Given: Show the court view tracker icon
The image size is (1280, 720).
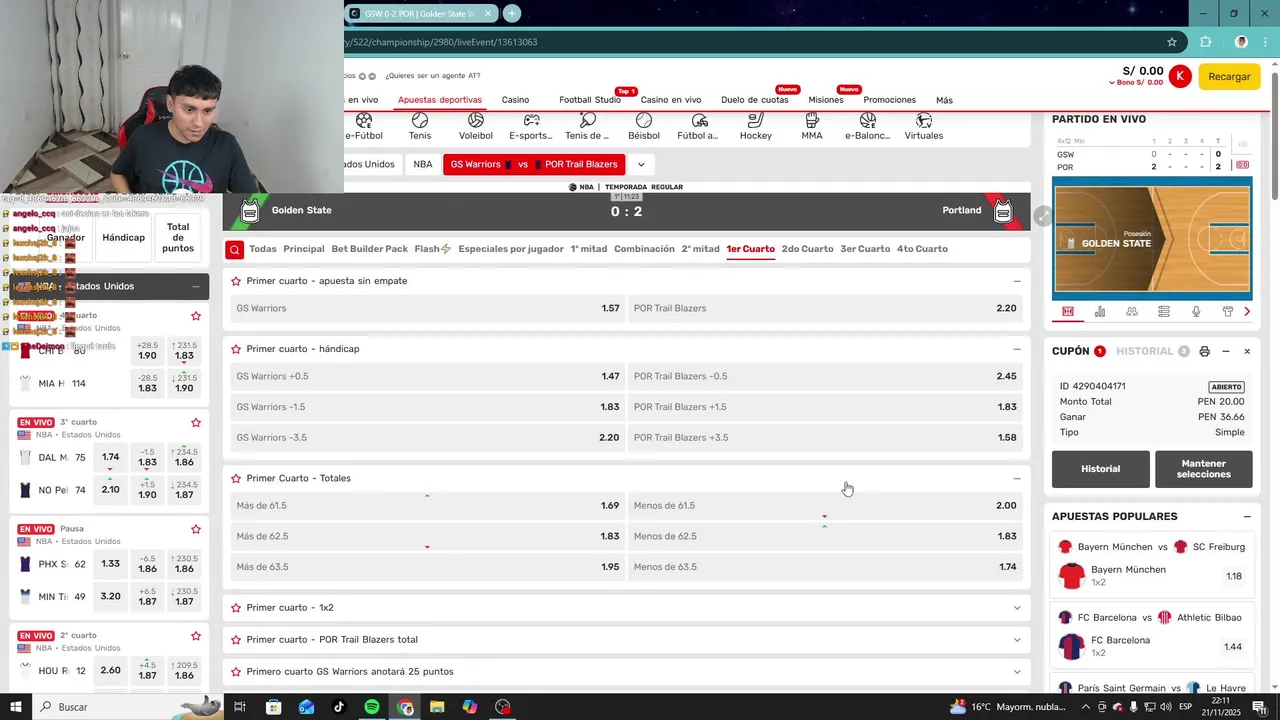Looking at the screenshot, I should (x=1068, y=312).
